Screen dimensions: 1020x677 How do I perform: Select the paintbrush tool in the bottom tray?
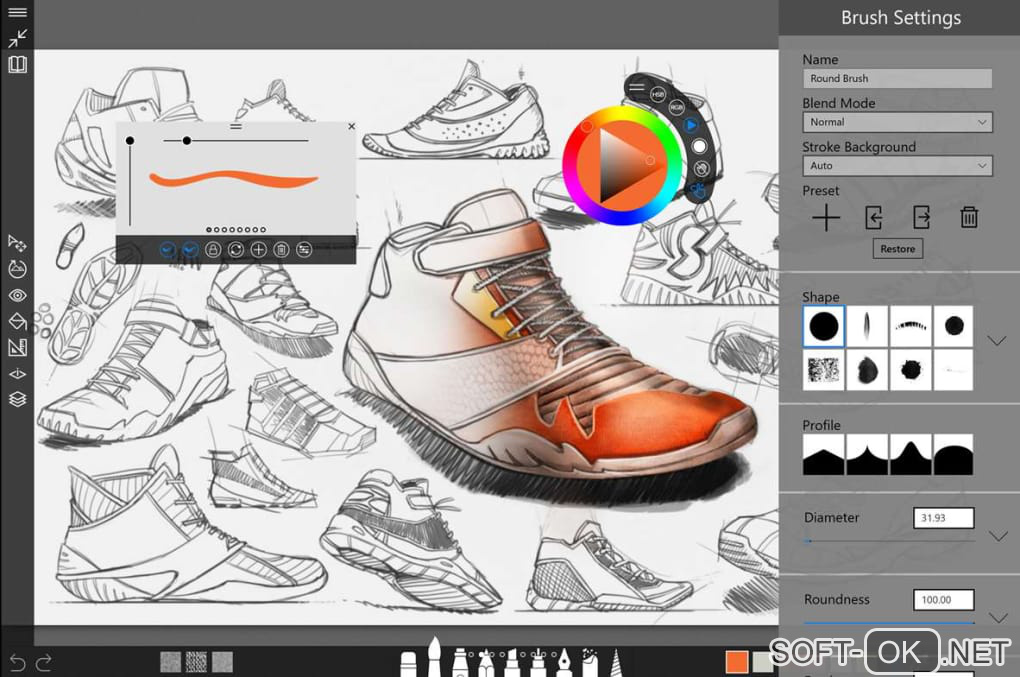tap(434, 657)
